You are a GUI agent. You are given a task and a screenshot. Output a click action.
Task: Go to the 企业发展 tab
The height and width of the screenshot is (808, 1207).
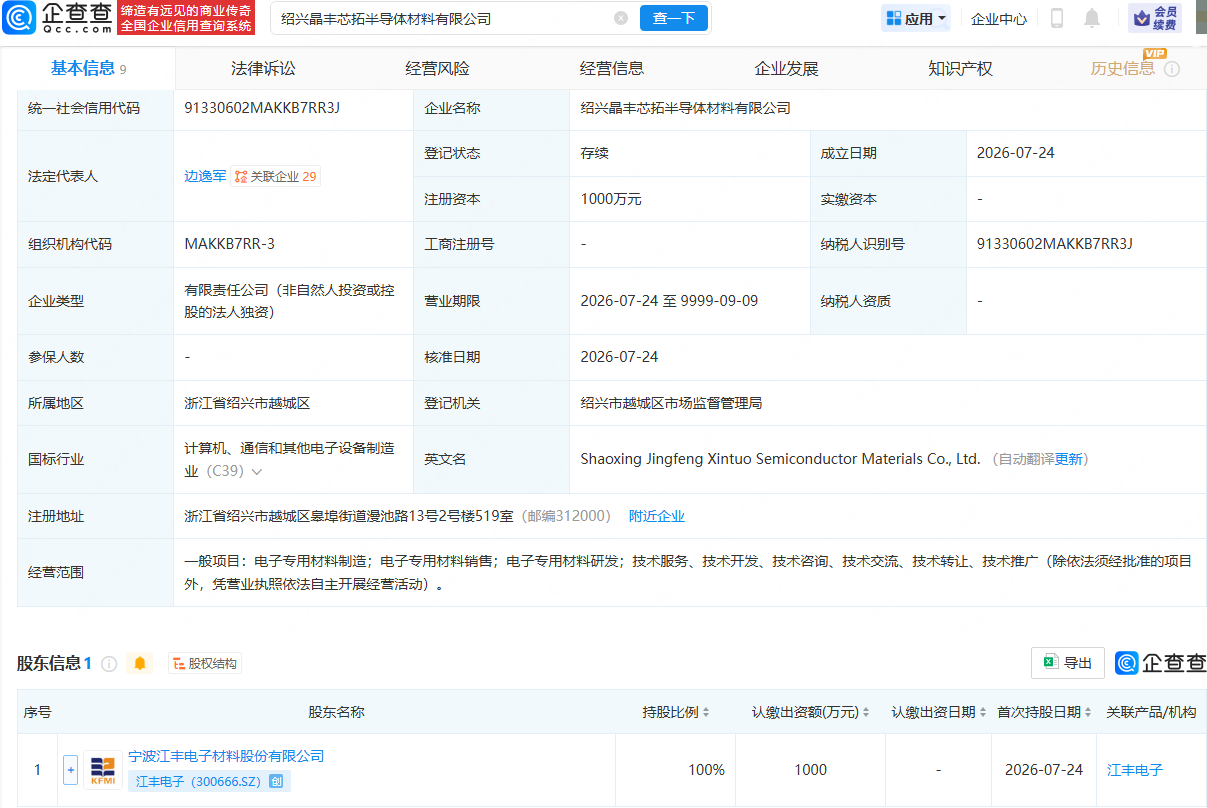pyautogui.click(x=786, y=69)
